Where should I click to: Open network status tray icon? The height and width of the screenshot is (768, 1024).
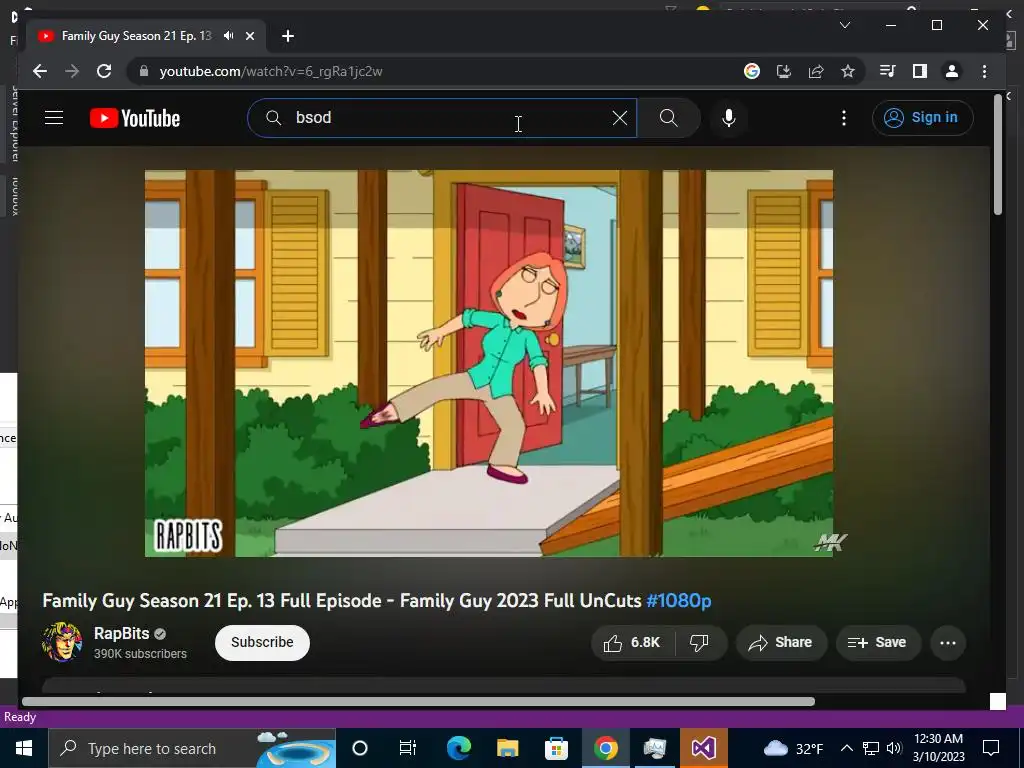tap(871, 748)
